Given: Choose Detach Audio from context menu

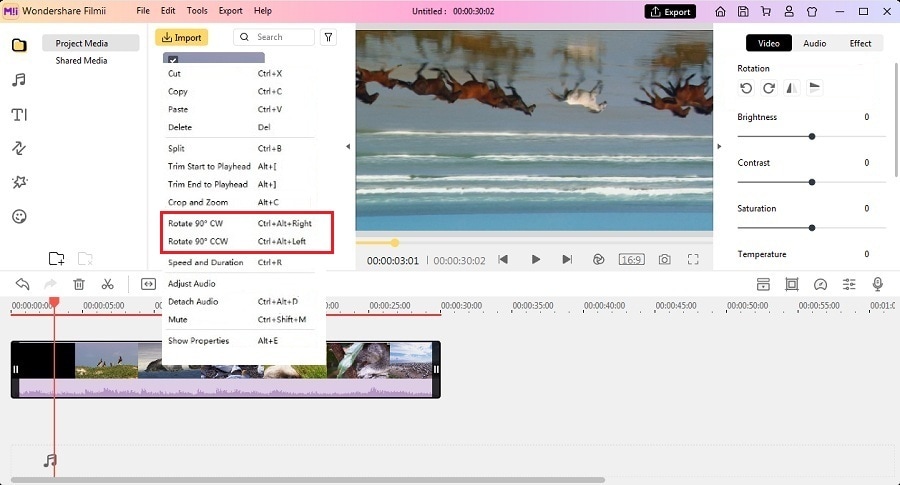Looking at the screenshot, I should point(239,301).
